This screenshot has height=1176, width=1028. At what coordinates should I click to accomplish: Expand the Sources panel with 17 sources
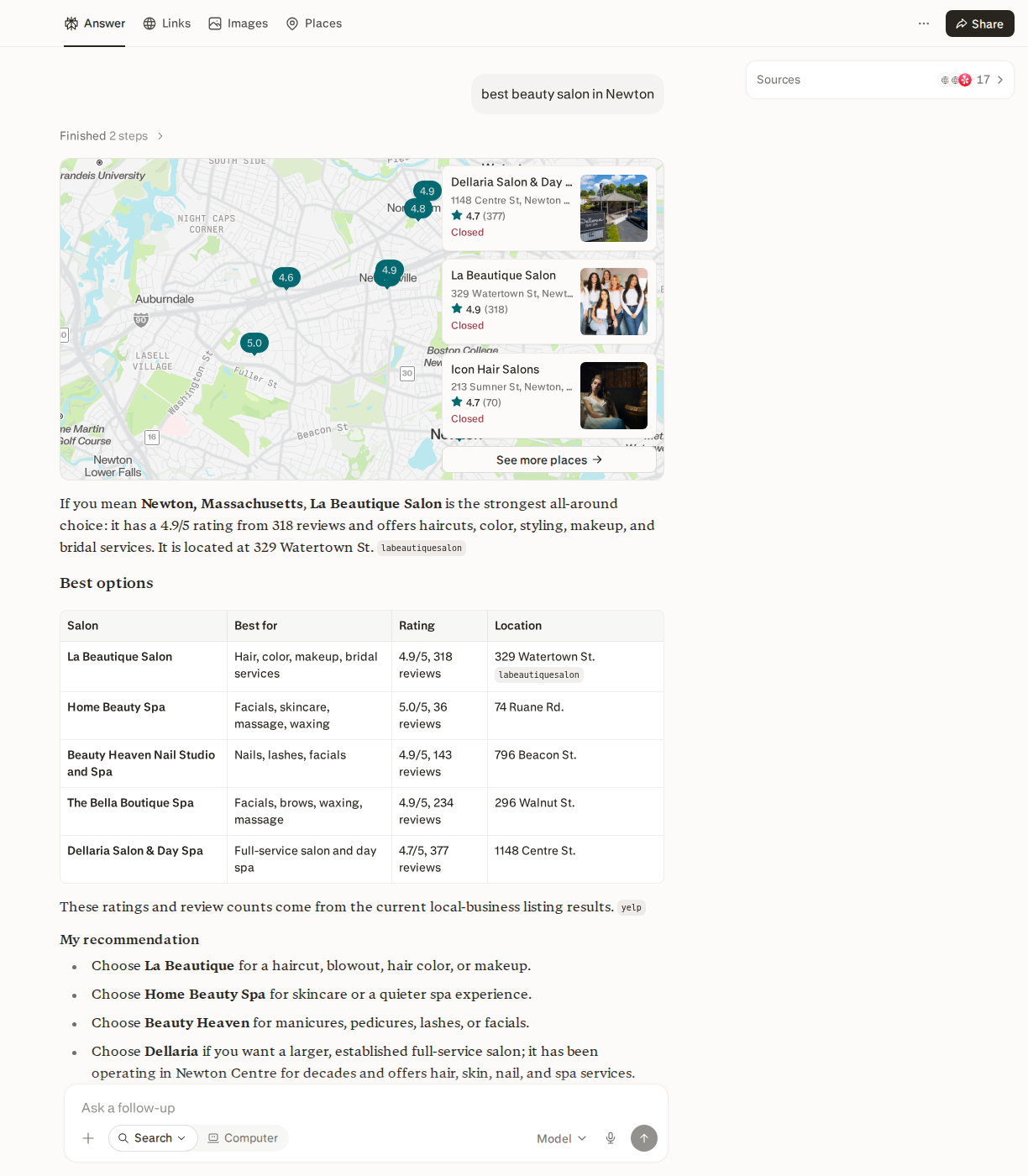coord(880,80)
